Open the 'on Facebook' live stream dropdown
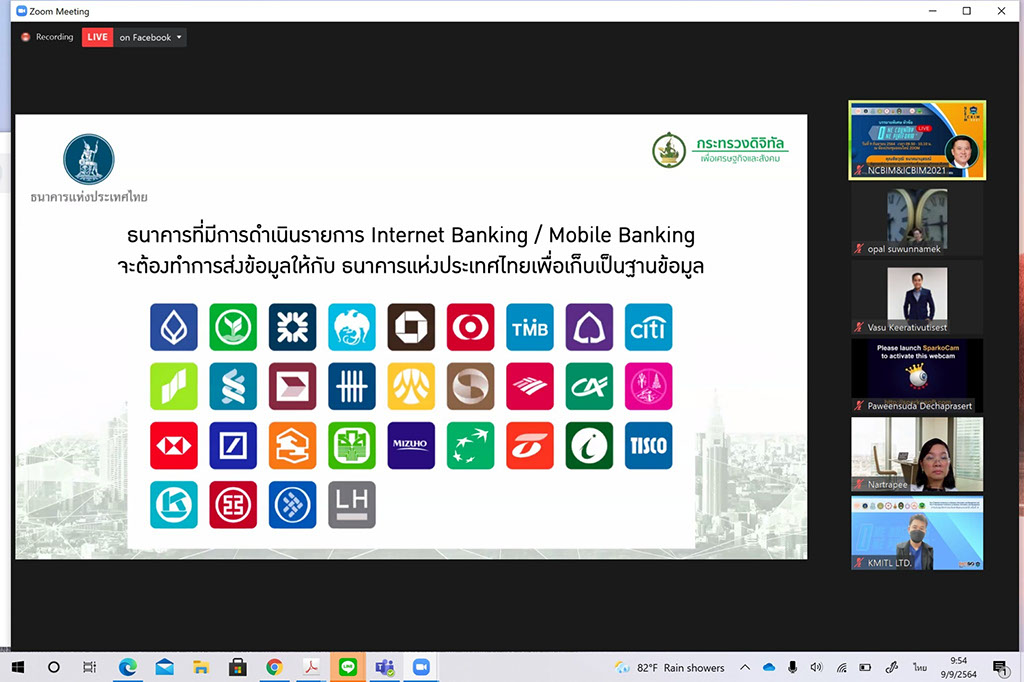The width and height of the screenshot is (1024, 682). pyautogui.click(x=150, y=37)
